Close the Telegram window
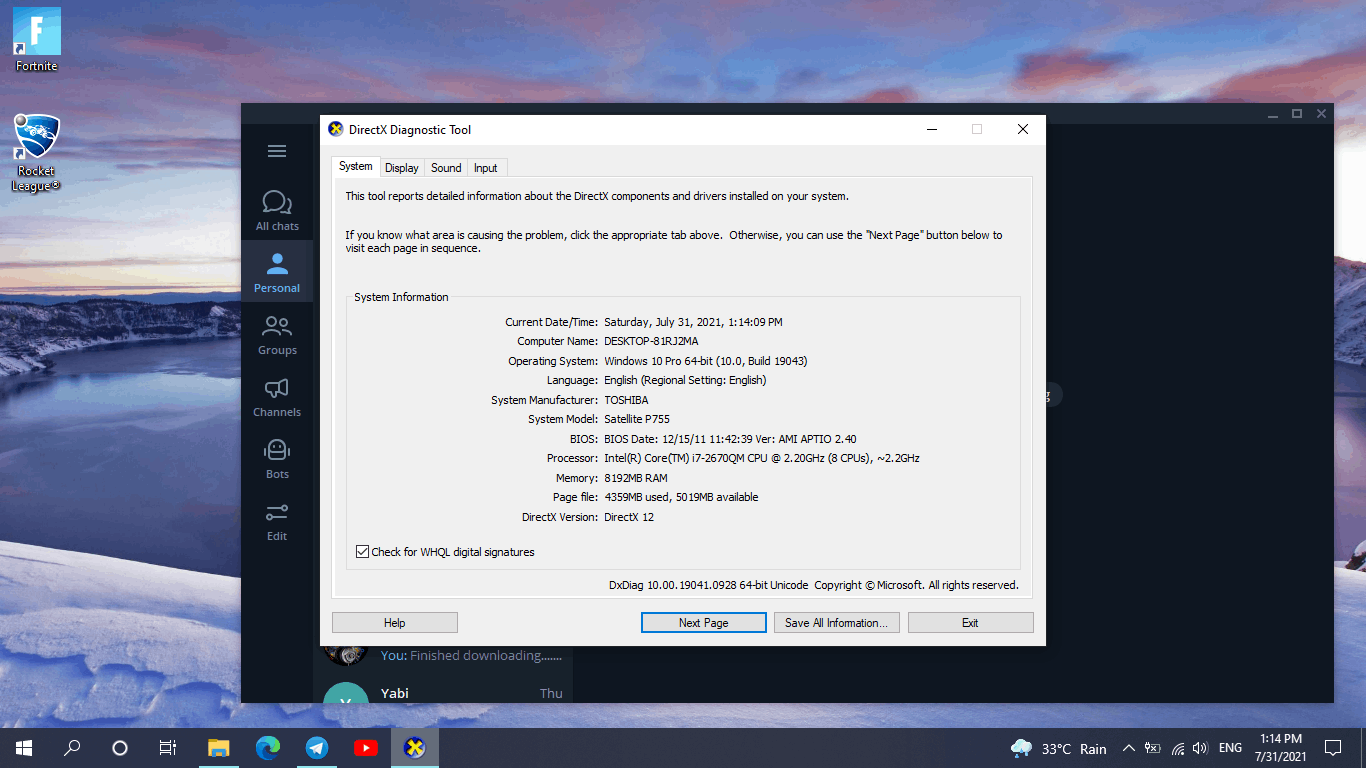Image resolution: width=1366 pixels, height=768 pixels. [x=1321, y=114]
